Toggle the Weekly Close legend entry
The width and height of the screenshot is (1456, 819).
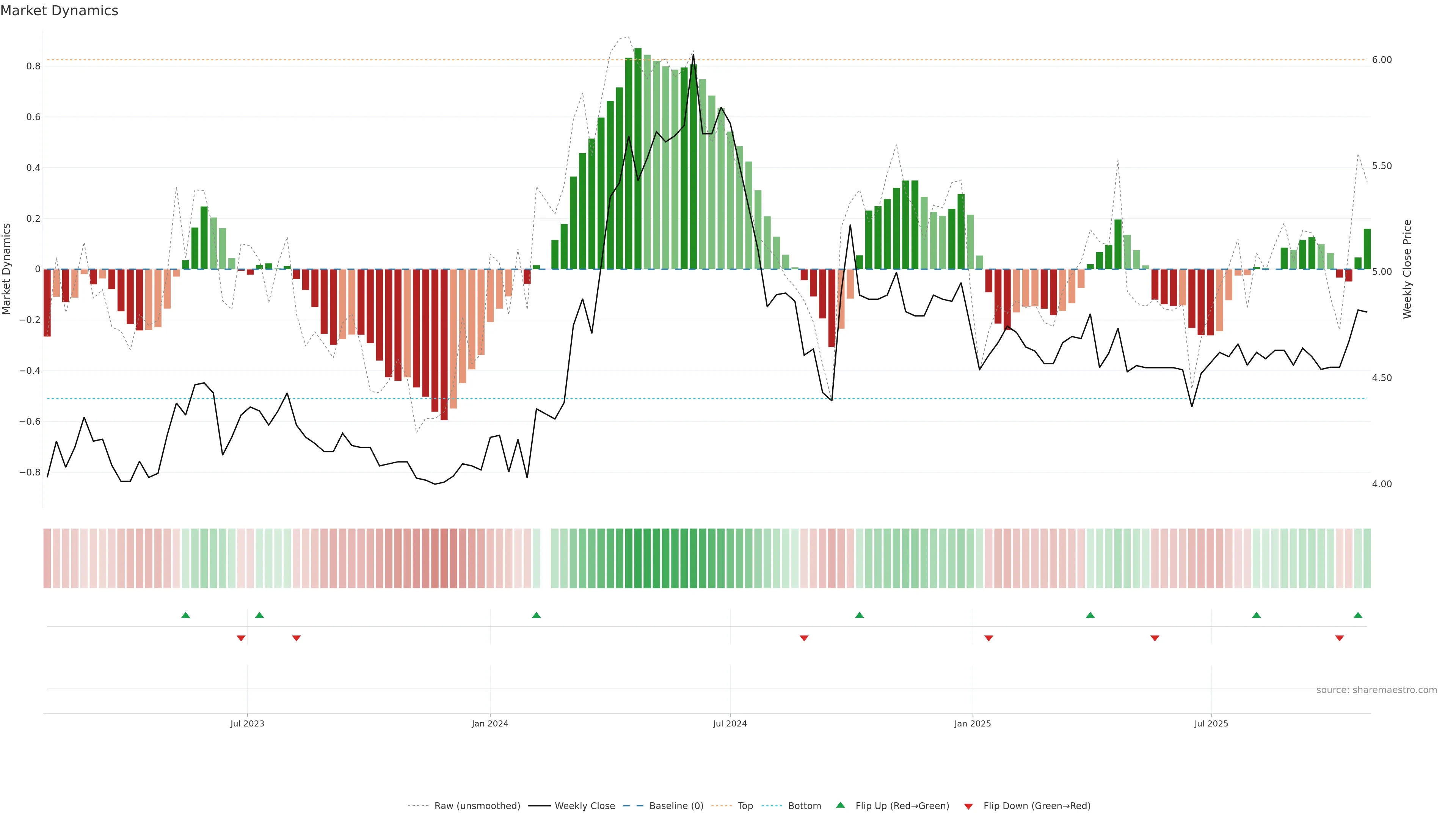(x=584, y=805)
